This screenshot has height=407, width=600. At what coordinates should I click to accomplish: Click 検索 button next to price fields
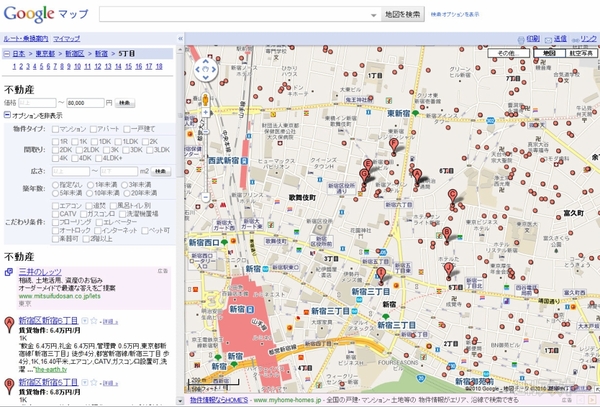click(124, 103)
